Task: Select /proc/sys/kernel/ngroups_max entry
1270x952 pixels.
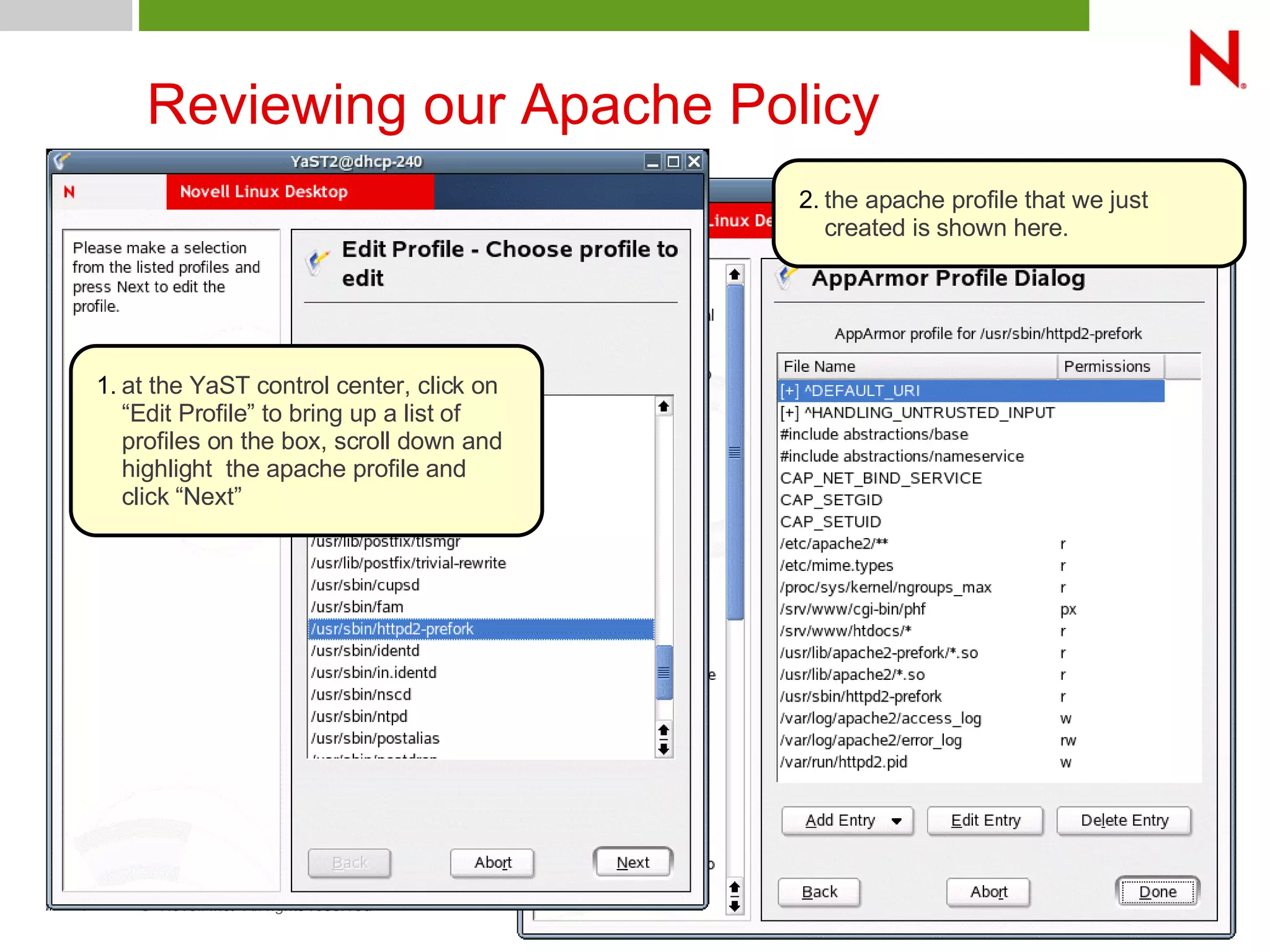Action: (971, 588)
